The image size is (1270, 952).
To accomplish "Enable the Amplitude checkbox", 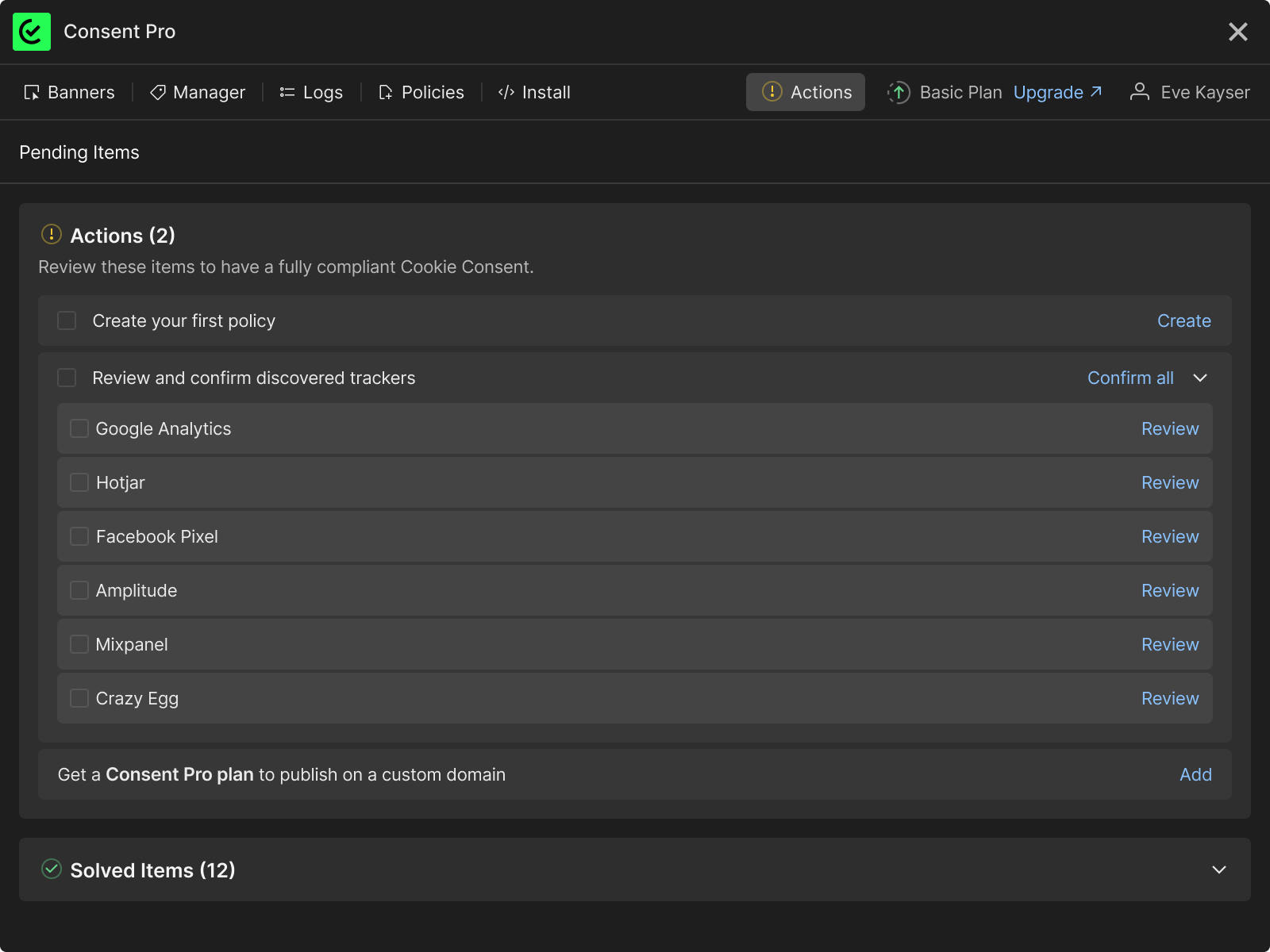I will (x=79, y=590).
